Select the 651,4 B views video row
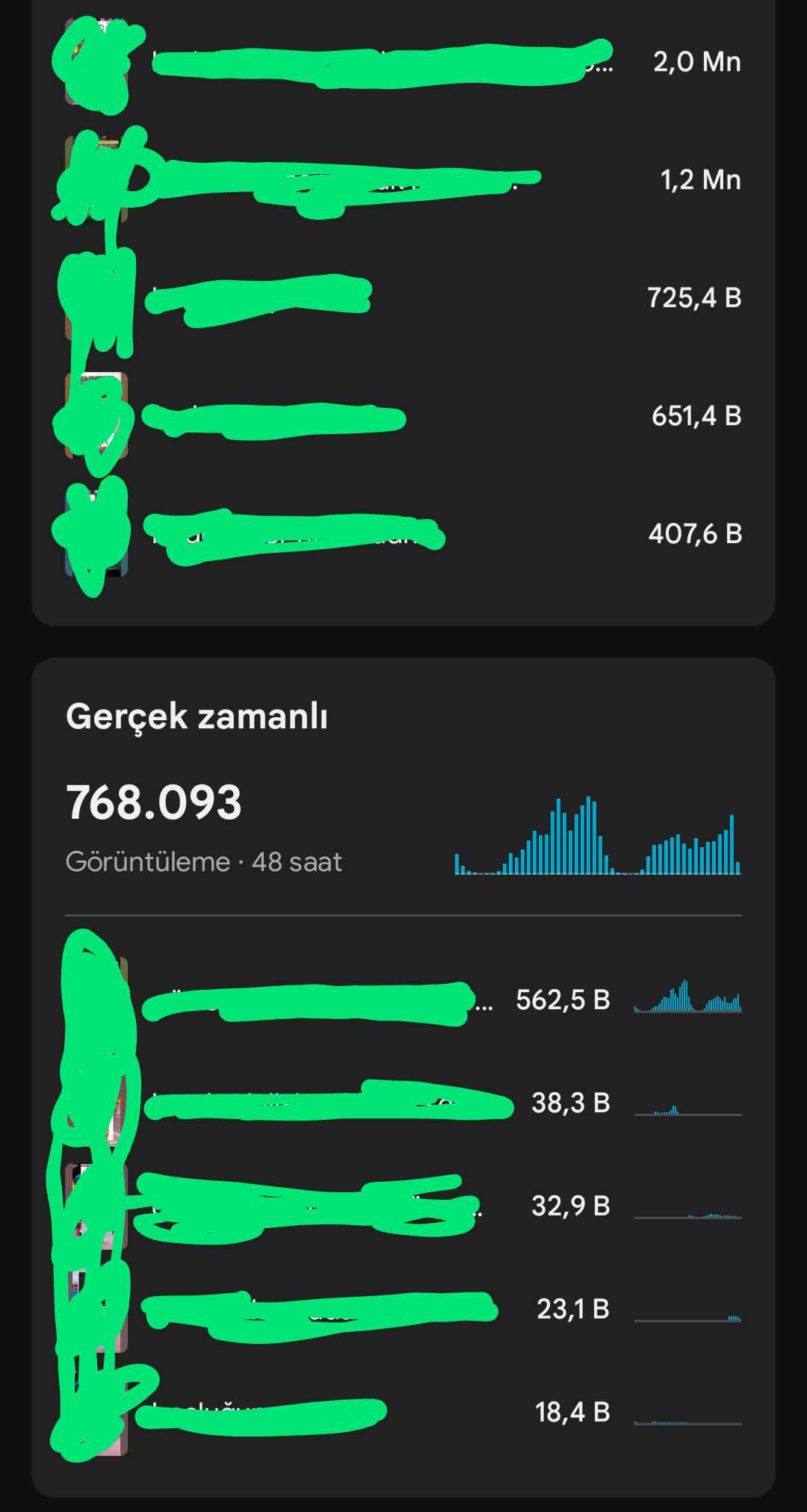The image size is (807, 1512). point(403,416)
